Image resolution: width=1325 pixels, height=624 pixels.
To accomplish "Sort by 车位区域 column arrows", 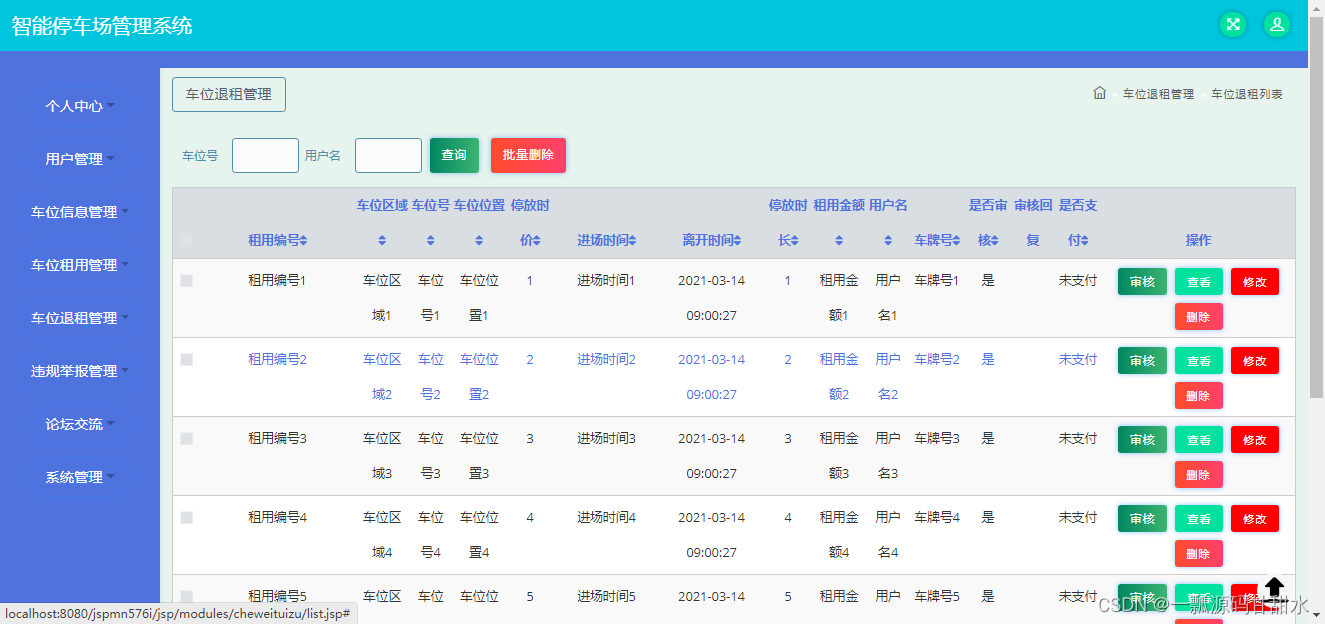I will (x=382, y=241).
